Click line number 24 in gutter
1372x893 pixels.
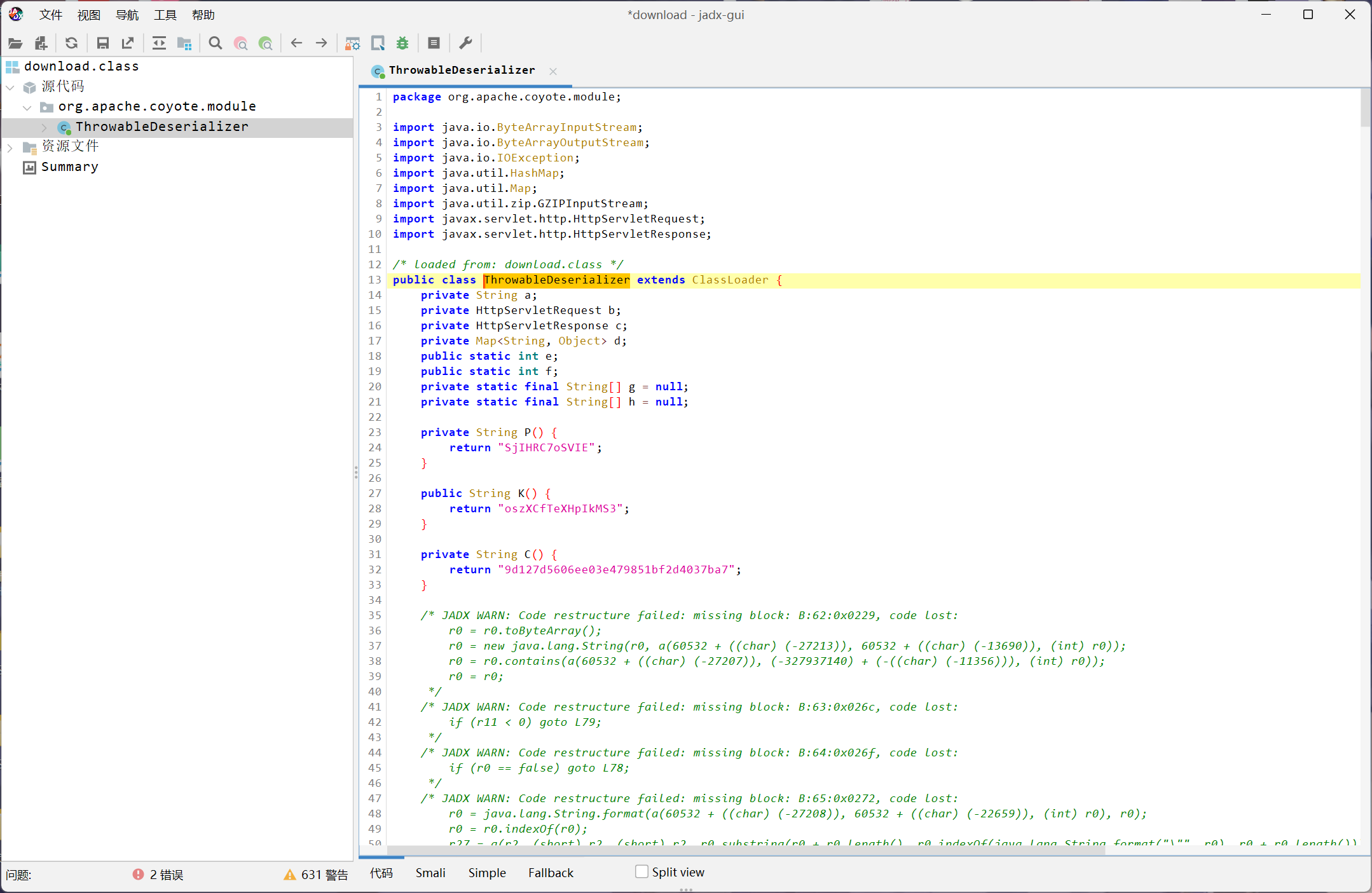pos(374,447)
